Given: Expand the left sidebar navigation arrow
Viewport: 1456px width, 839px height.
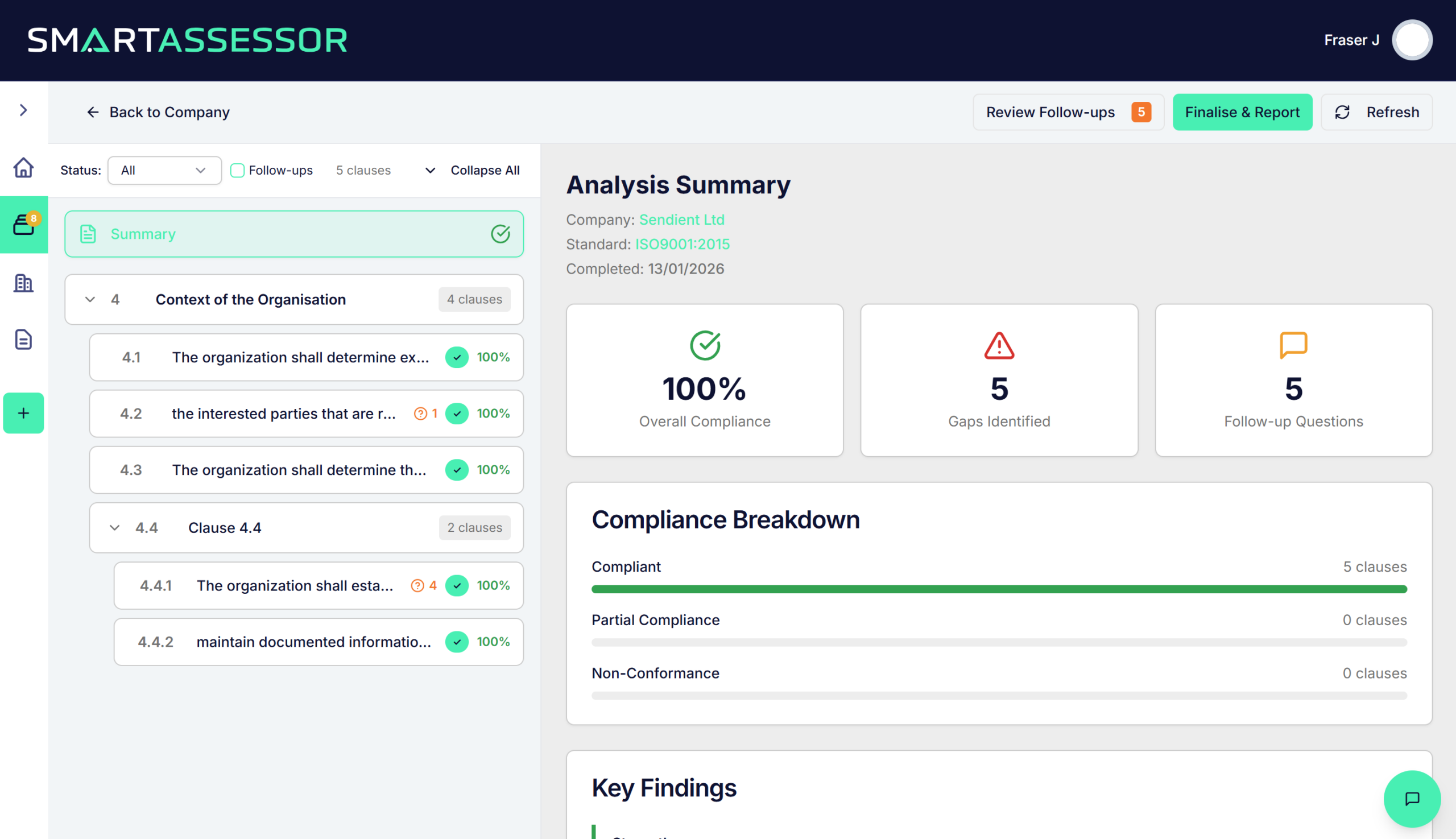Looking at the screenshot, I should 23,110.
